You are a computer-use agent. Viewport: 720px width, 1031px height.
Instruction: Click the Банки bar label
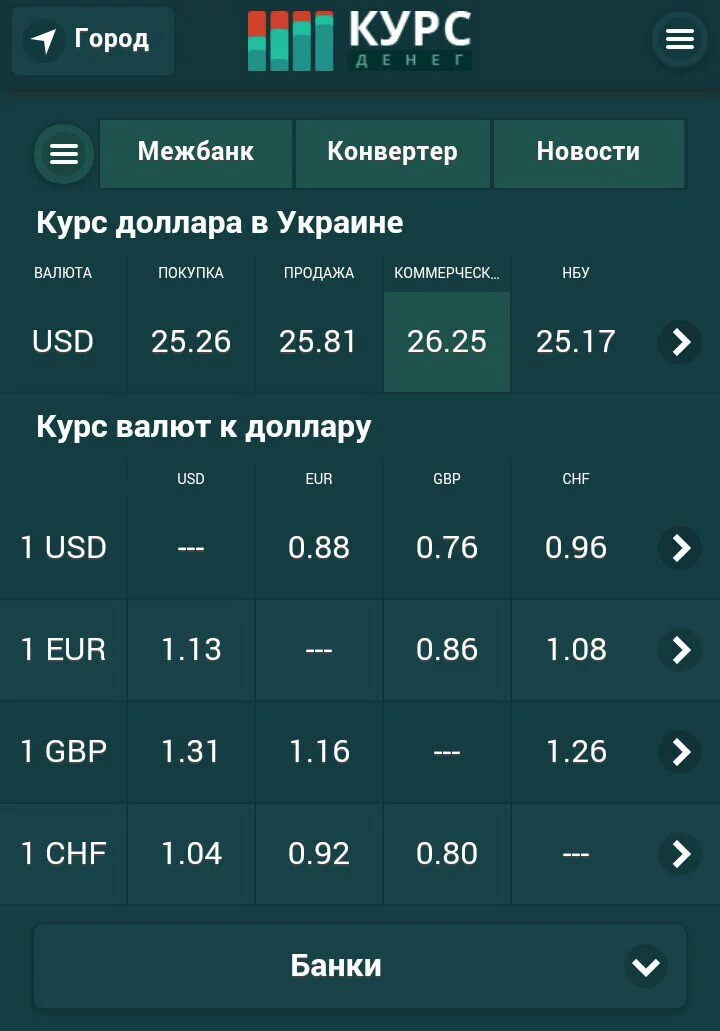pyautogui.click(x=336, y=966)
